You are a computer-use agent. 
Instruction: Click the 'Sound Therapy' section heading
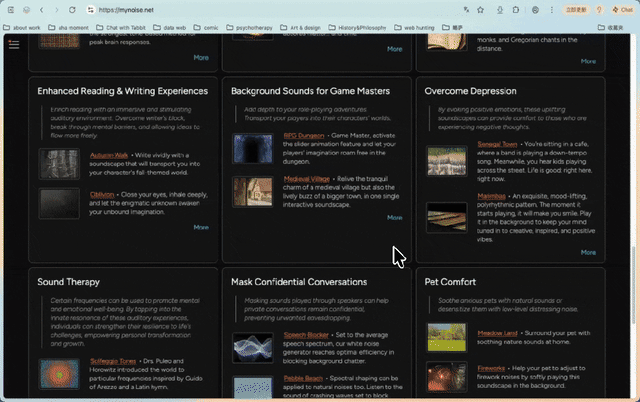point(69,282)
